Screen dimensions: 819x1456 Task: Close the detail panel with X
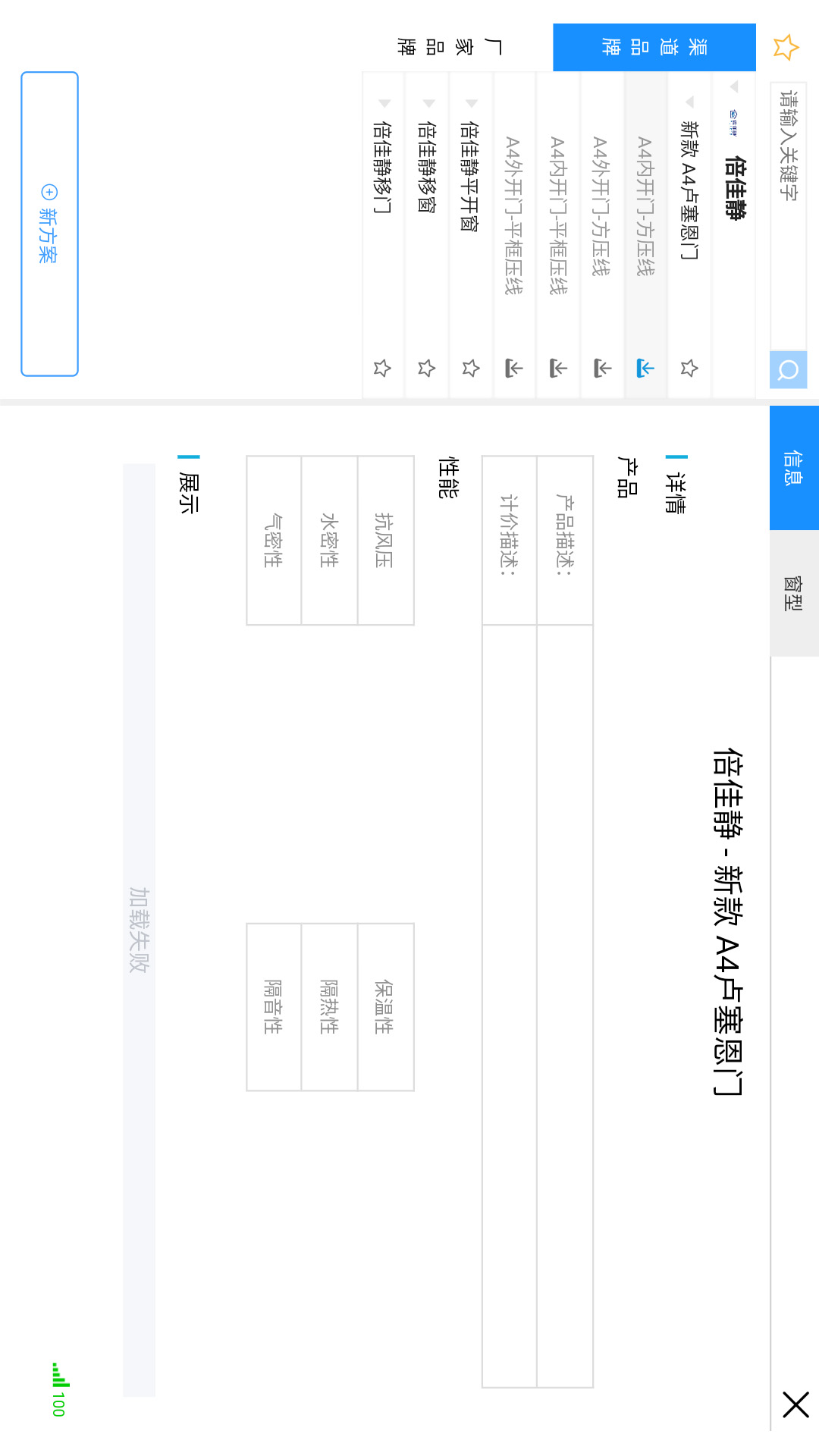pyautogui.click(x=795, y=1404)
